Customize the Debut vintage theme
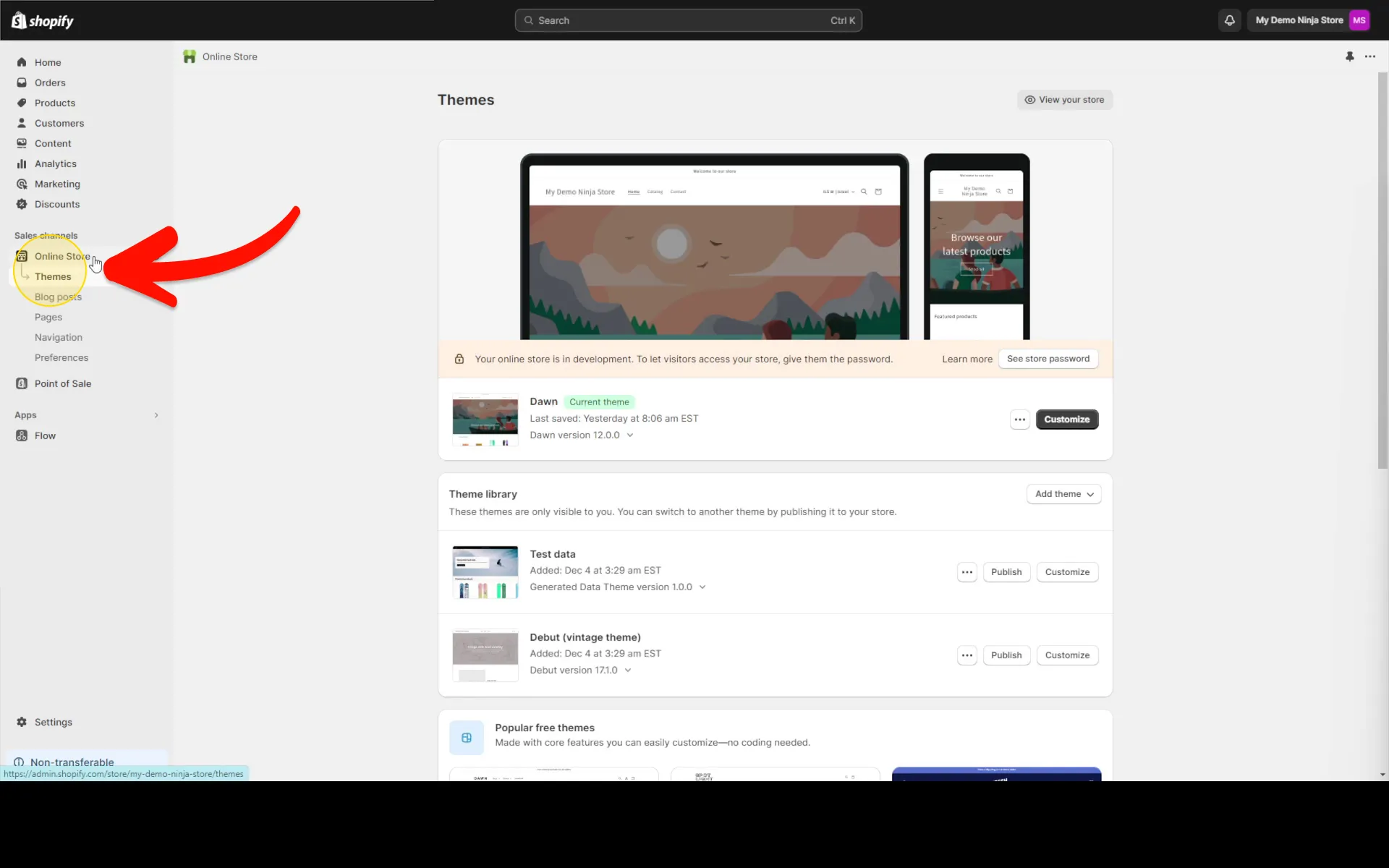Image resolution: width=1389 pixels, height=868 pixels. [1067, 655]
